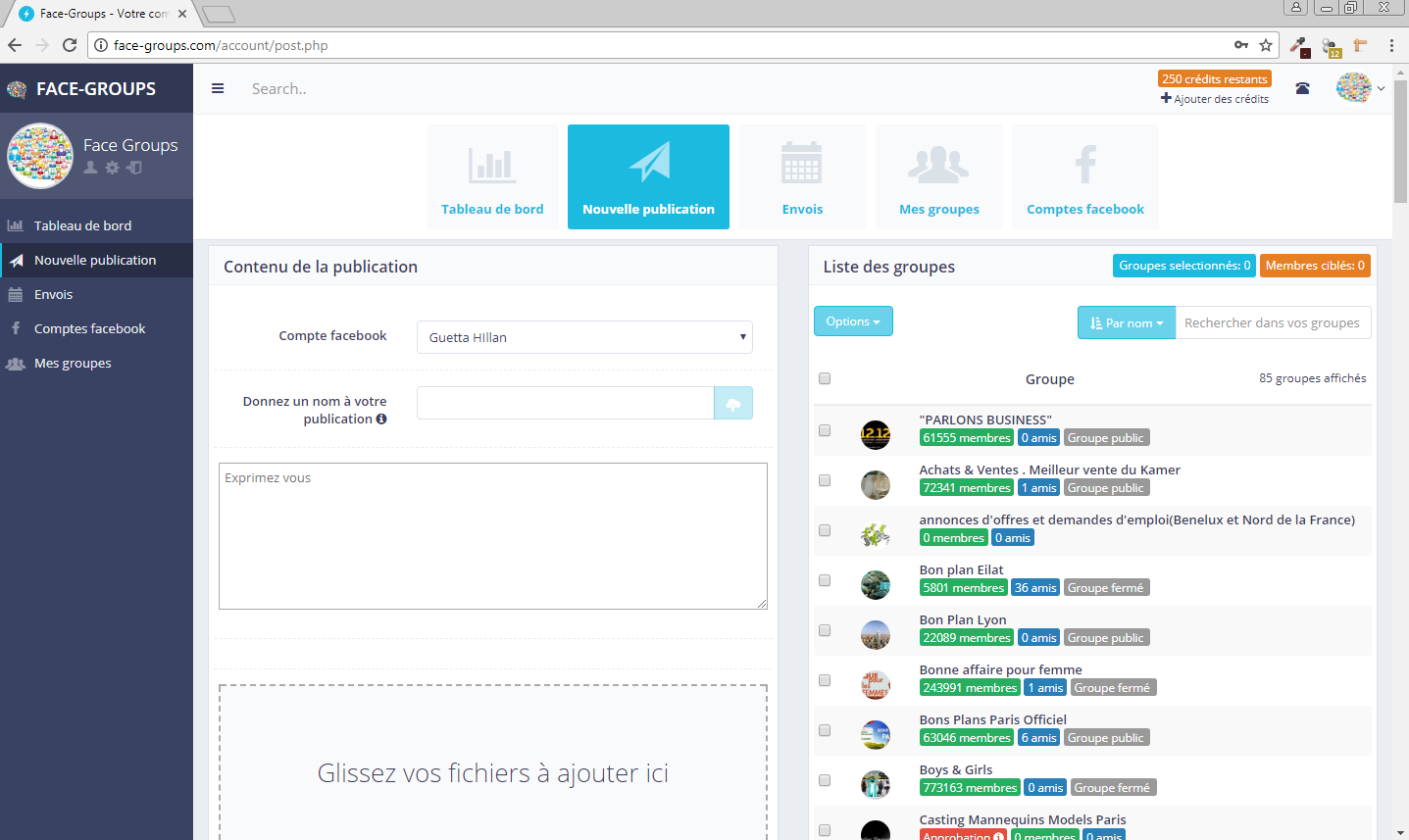
Task: Click the browser bookmark star icon
Action: tap(1266, 45)
